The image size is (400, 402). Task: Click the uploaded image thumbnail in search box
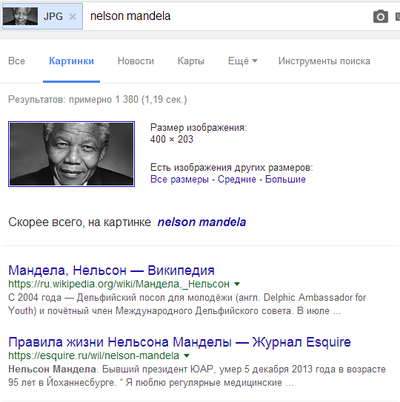20,16
